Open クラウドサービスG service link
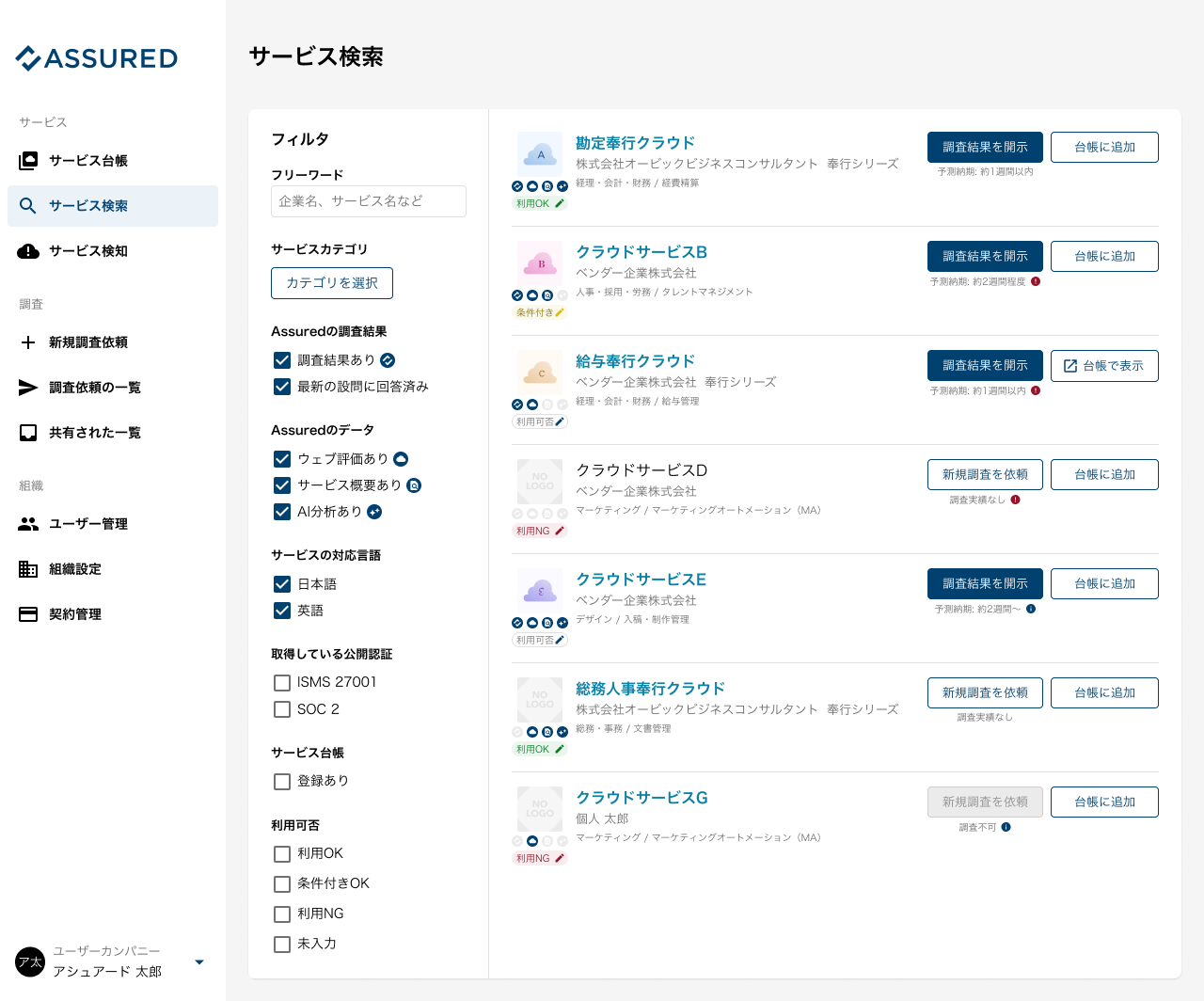The height and width of the screenshot is (1001, 1204). [x=642, y=798]
